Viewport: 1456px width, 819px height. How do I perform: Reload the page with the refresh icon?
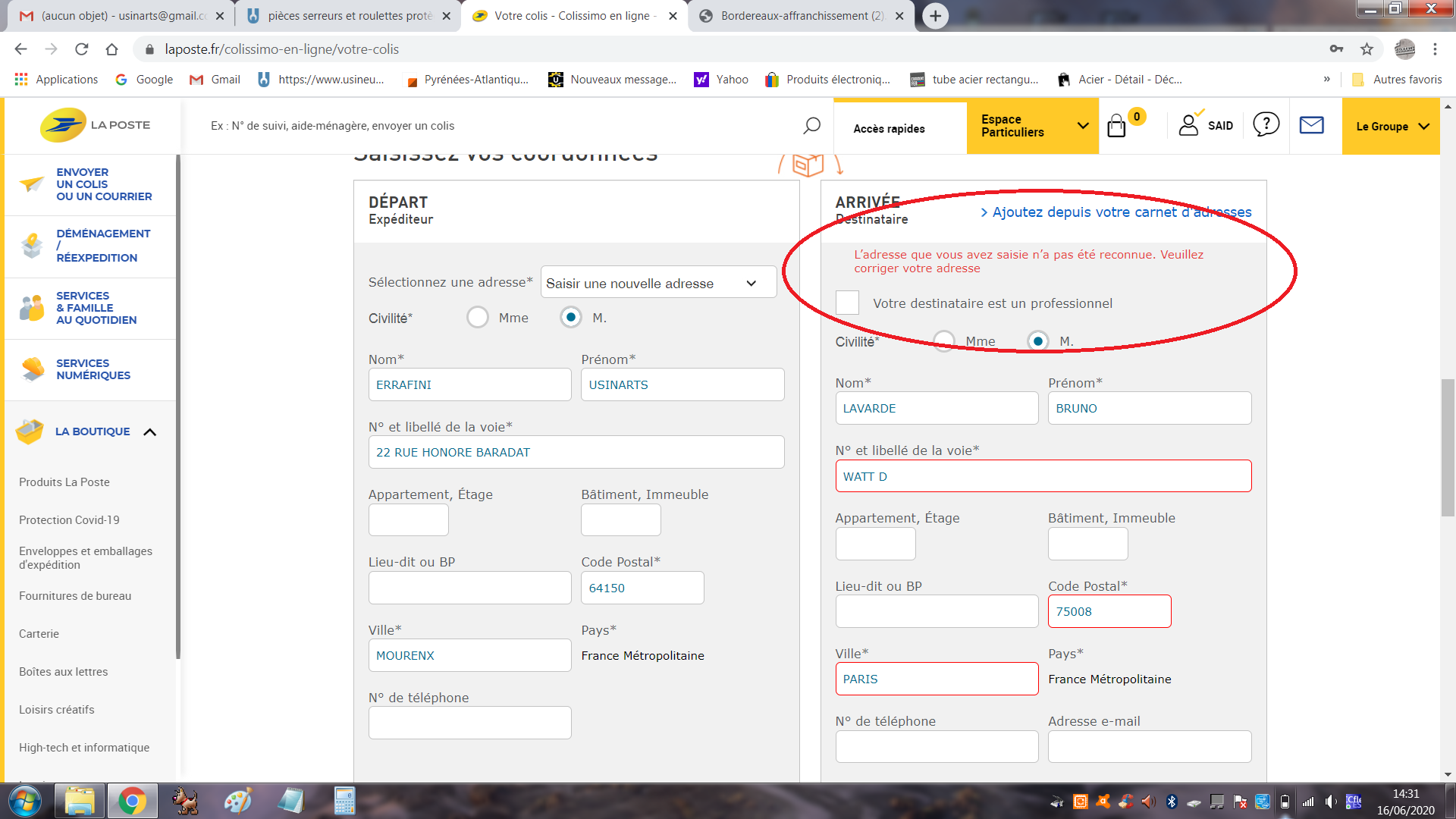click(x=81, y=49)
